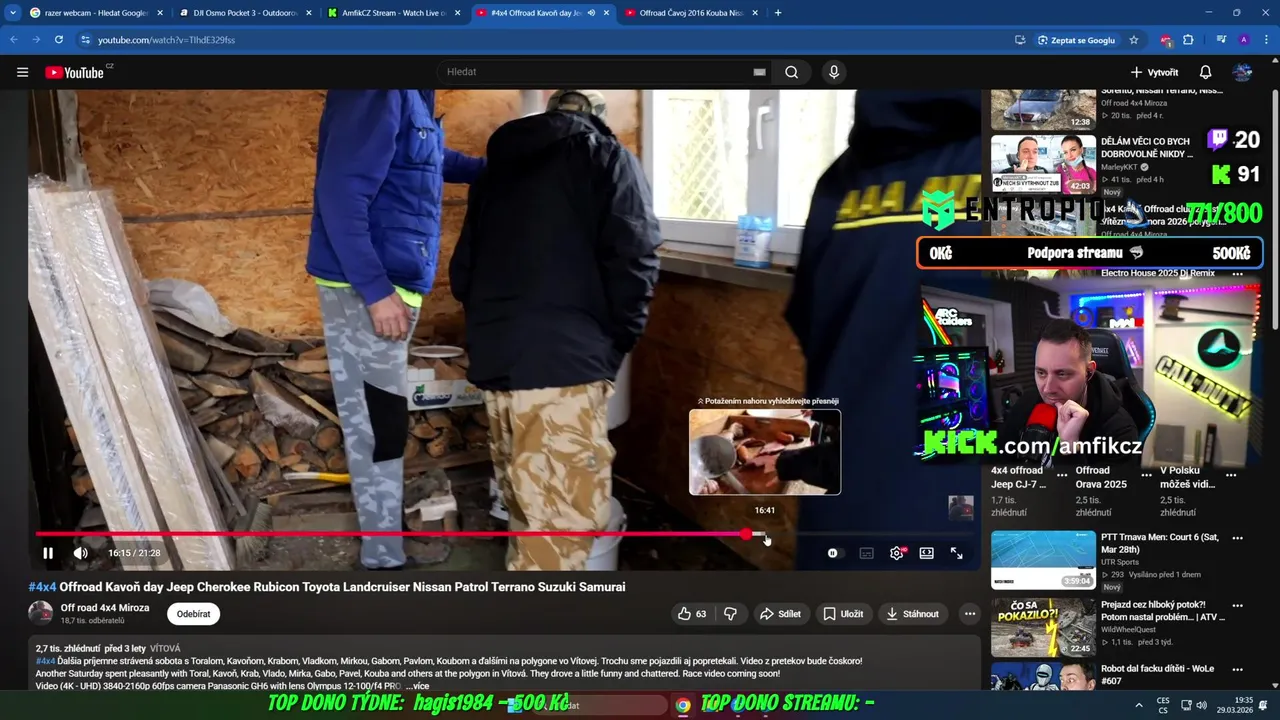
Task: Open the DĚLÁM VĚCI CO BYCH video title
Action: point(1146,148)
